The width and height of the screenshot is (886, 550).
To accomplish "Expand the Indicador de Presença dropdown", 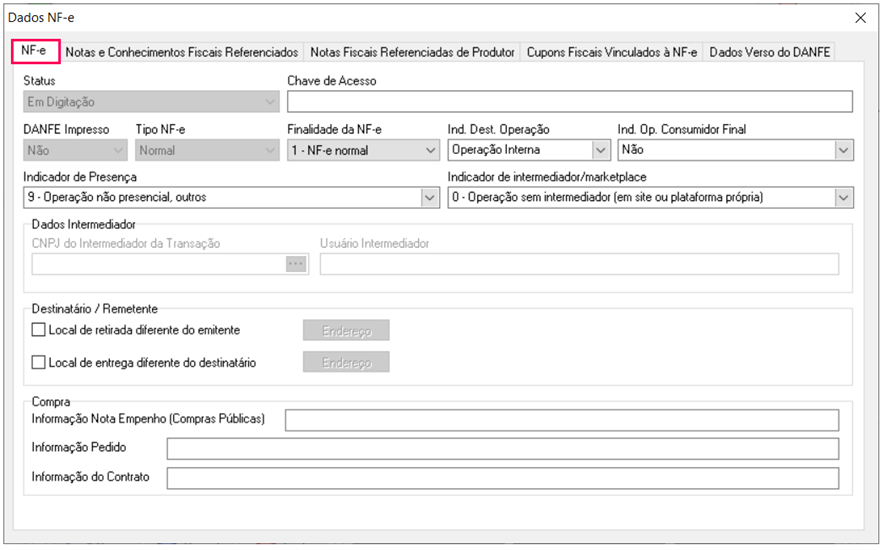I will point(430,198).
